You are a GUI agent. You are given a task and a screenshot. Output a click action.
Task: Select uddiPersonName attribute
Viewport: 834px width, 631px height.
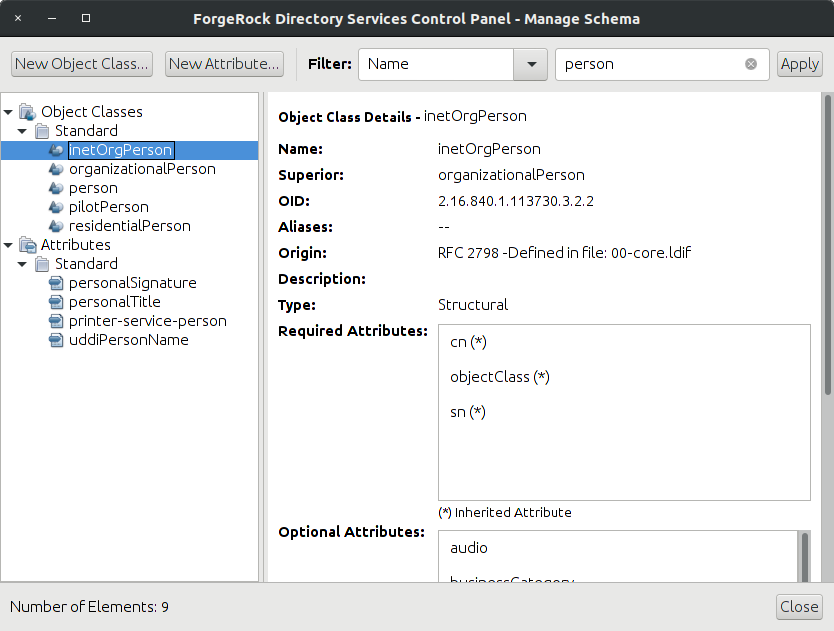tap(129, 340)
